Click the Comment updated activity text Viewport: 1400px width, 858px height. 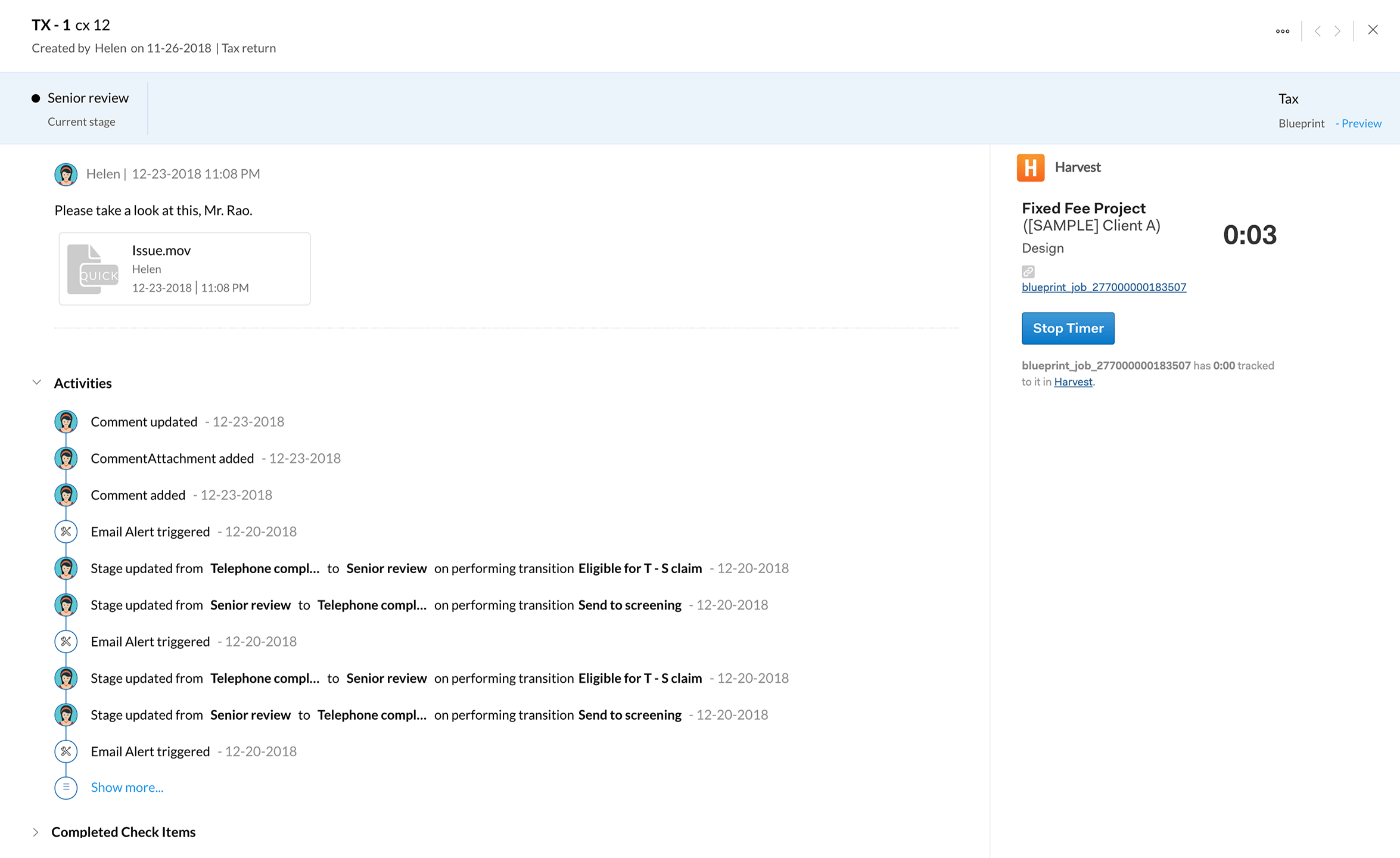(144, 422)
